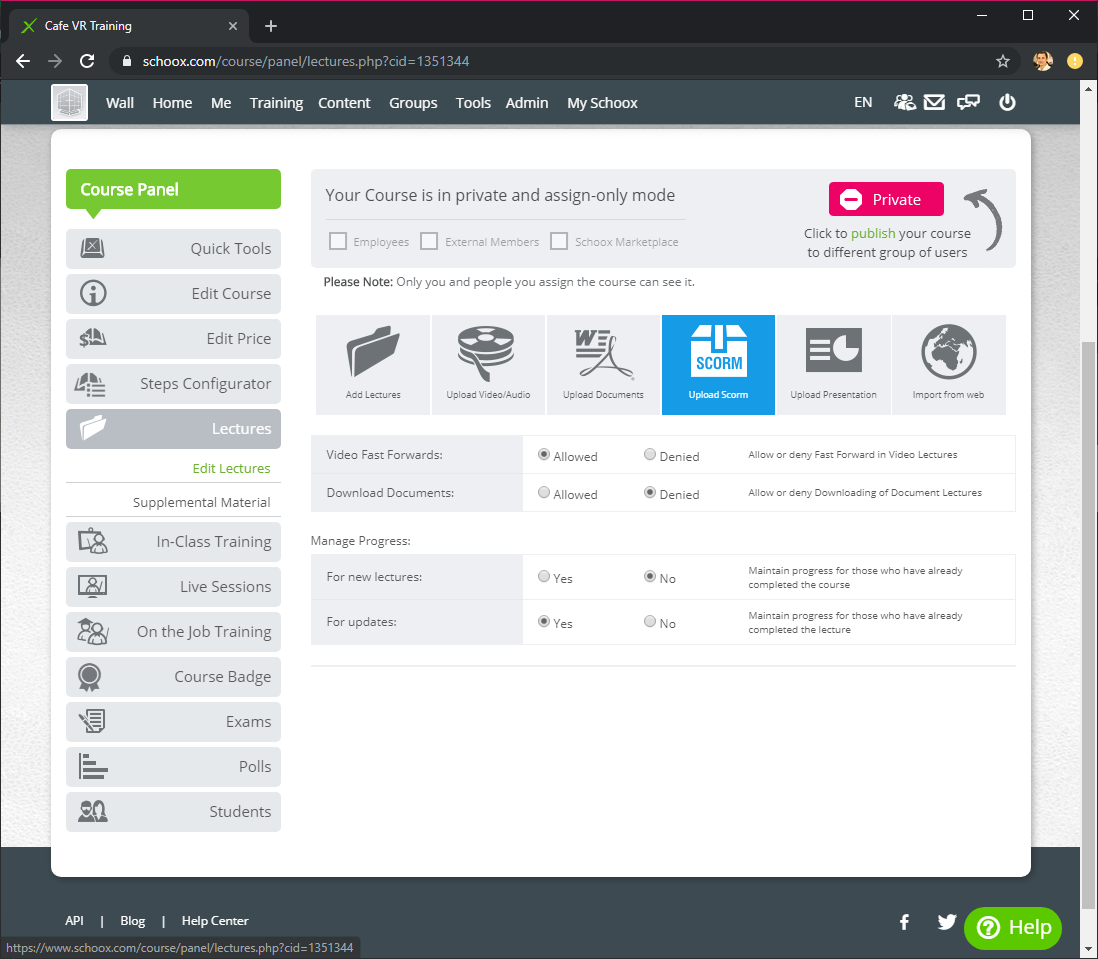The height and width of the screenshot is (959, 1098).
Task: Click the Add Lectures folder tile
Action: pos(373,365)
